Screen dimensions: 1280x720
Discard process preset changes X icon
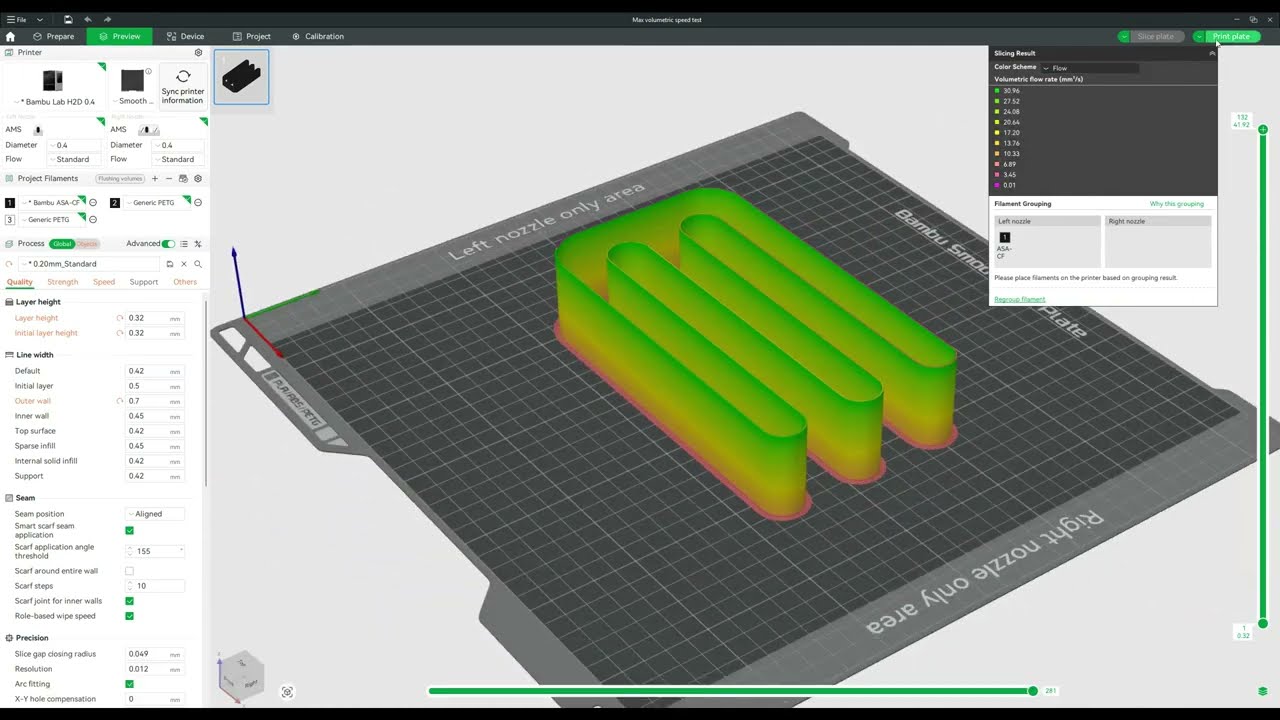coord(184,264)
